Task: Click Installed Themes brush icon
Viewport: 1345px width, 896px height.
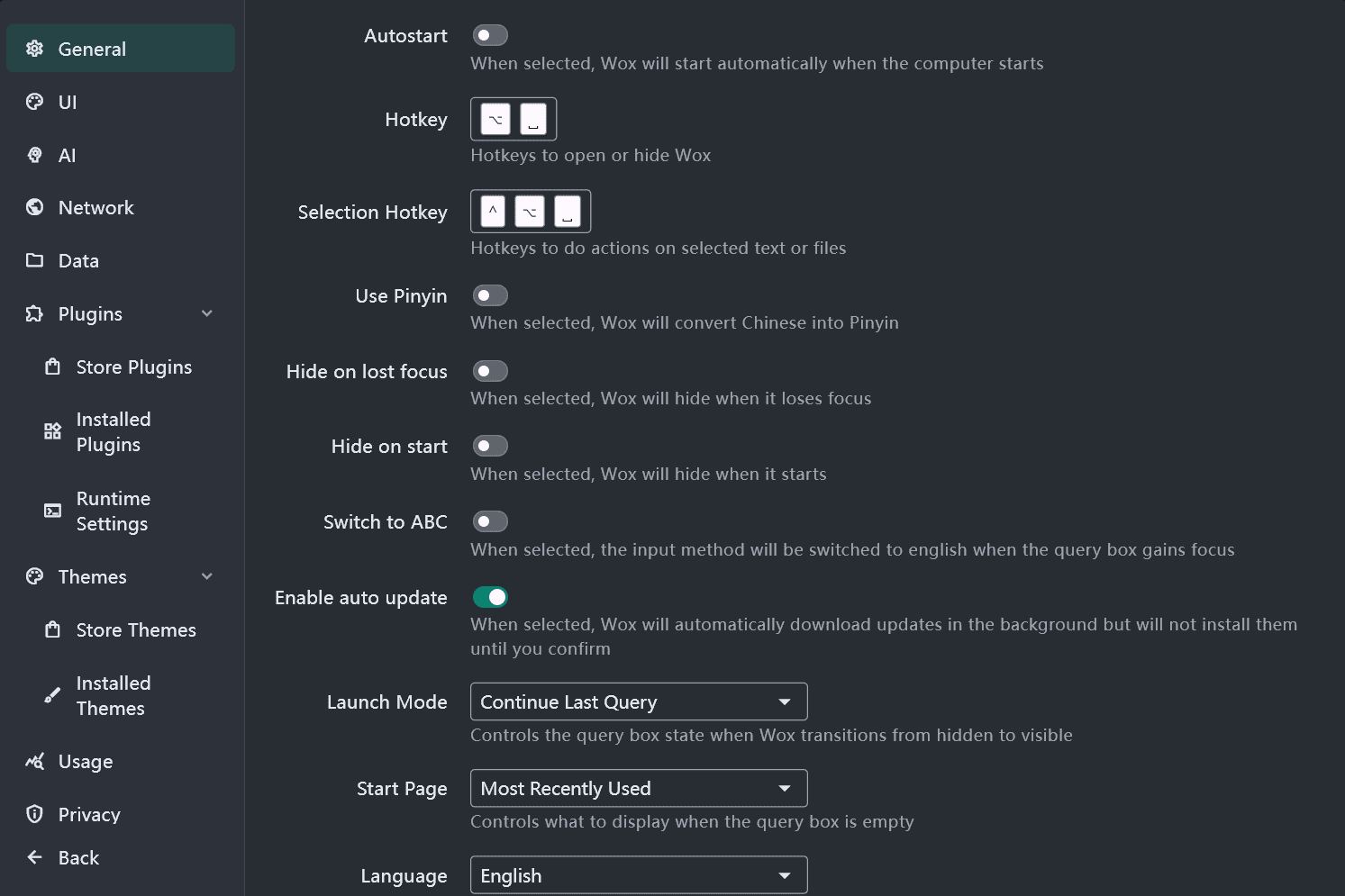Action: [x=53, y=695]
